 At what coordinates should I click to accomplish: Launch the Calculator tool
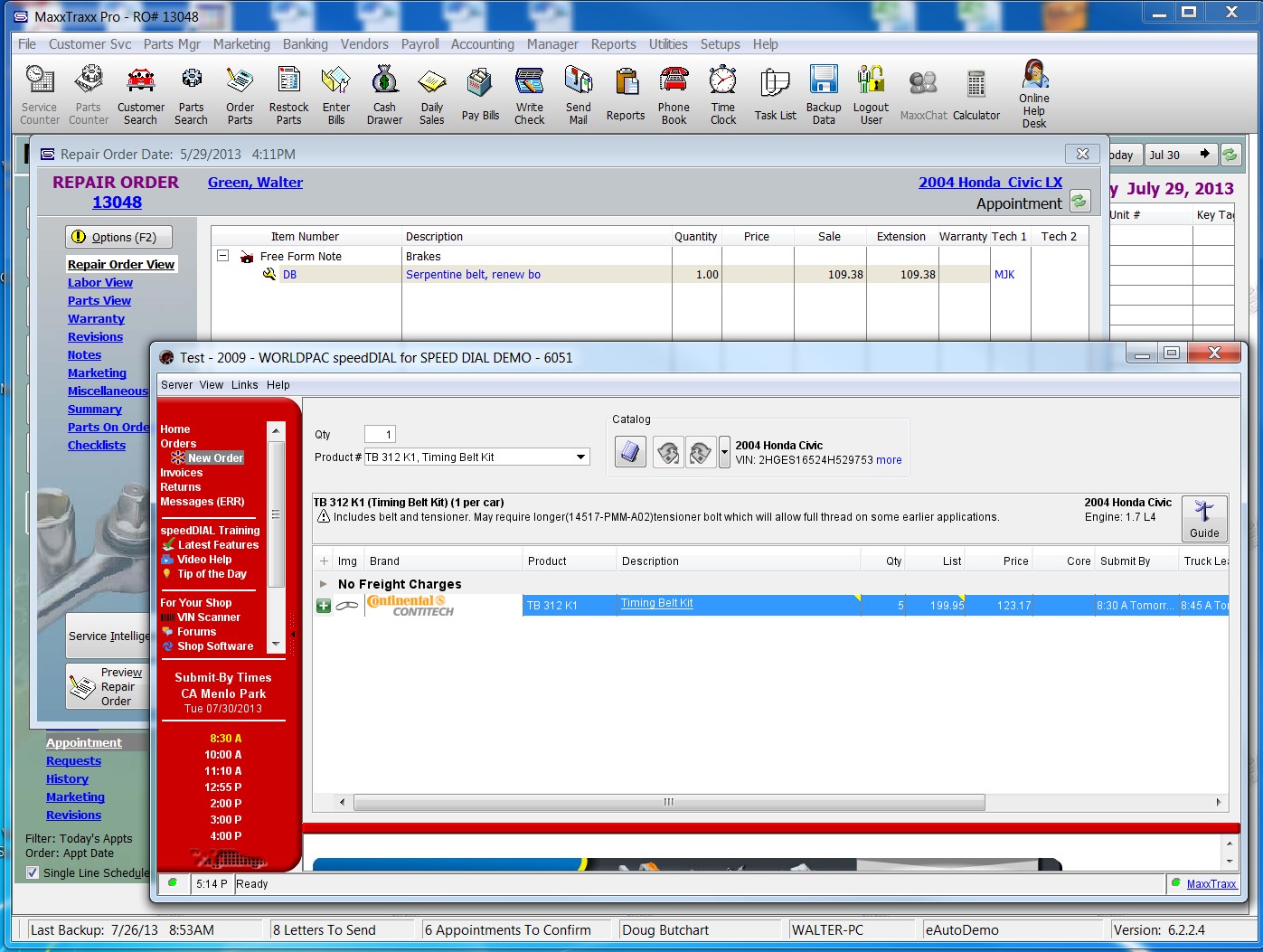tap(976, 95)
